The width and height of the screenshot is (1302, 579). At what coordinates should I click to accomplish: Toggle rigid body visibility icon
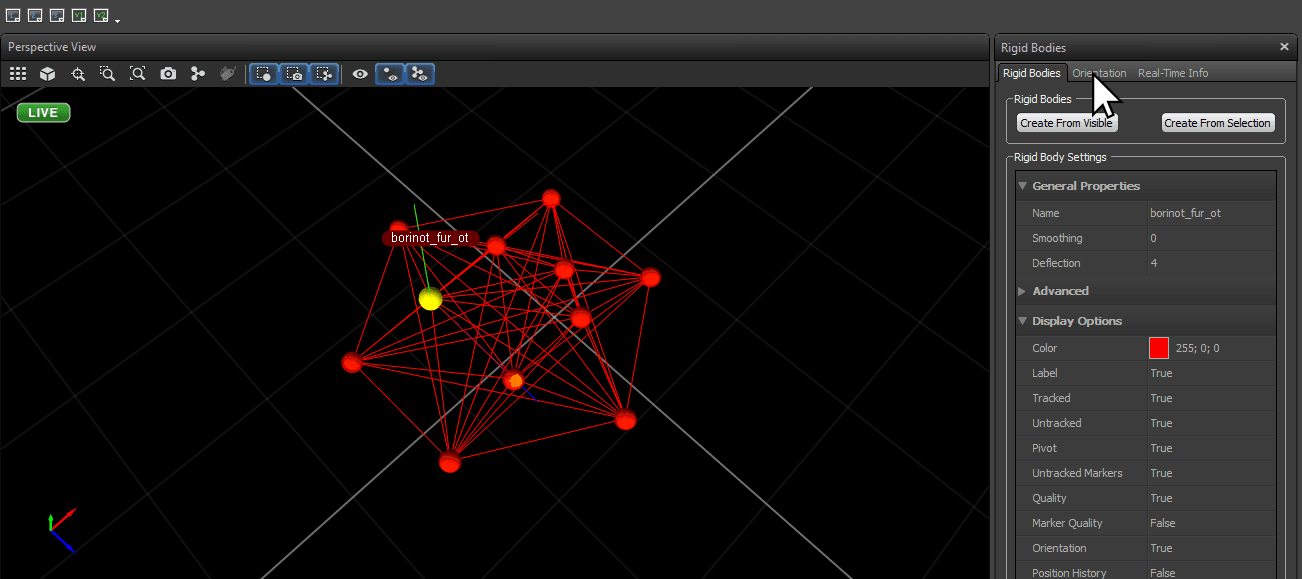420,74
